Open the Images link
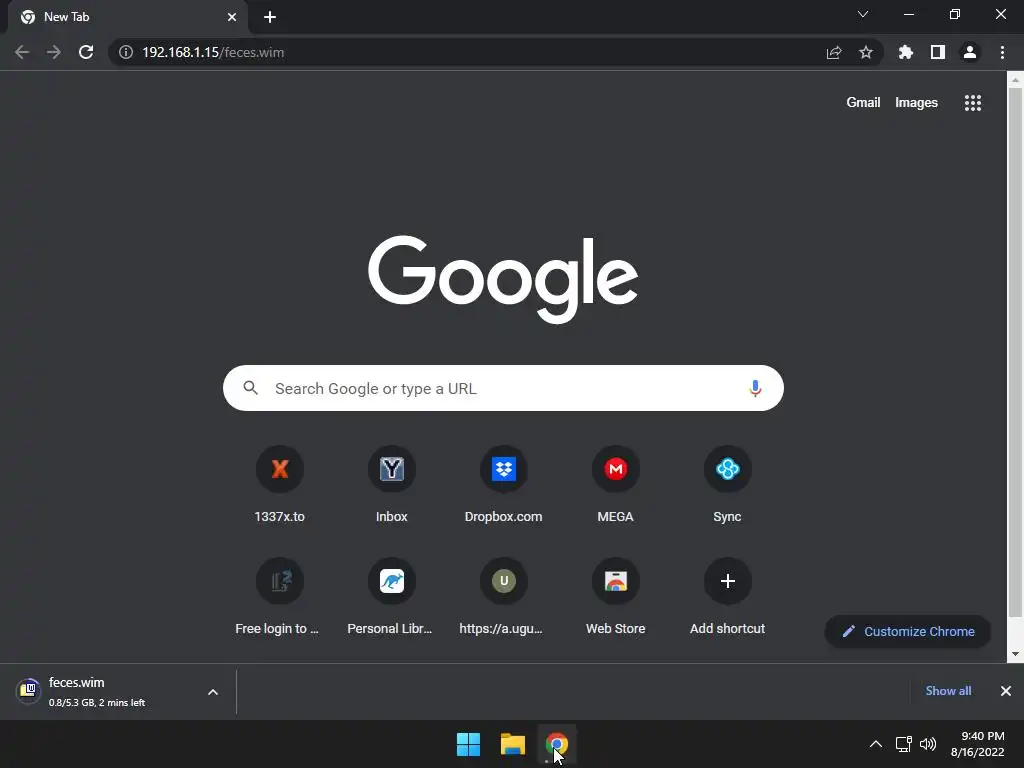Screen dimensions: 1024x768 [916, 103]
